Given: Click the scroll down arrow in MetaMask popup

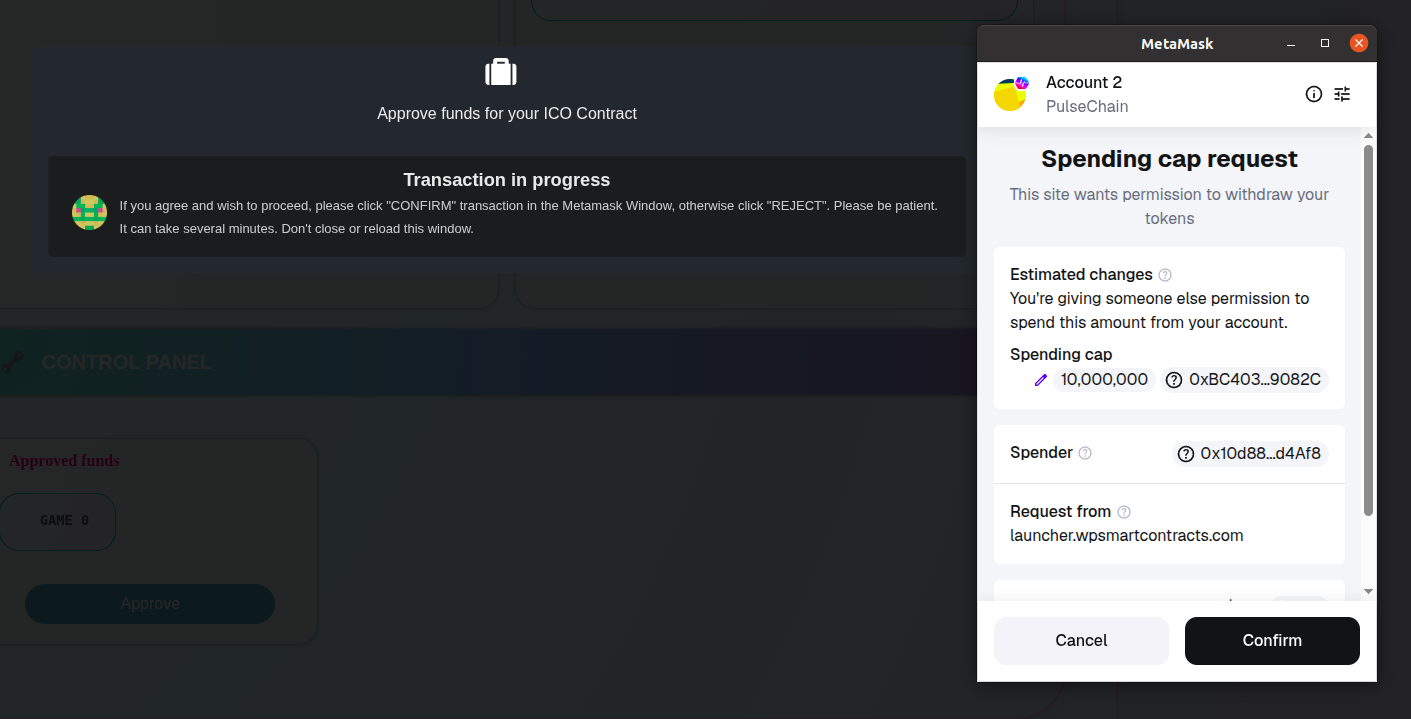Looking at the screenshot, I should pyautogui.click(x=1368, y=591).
